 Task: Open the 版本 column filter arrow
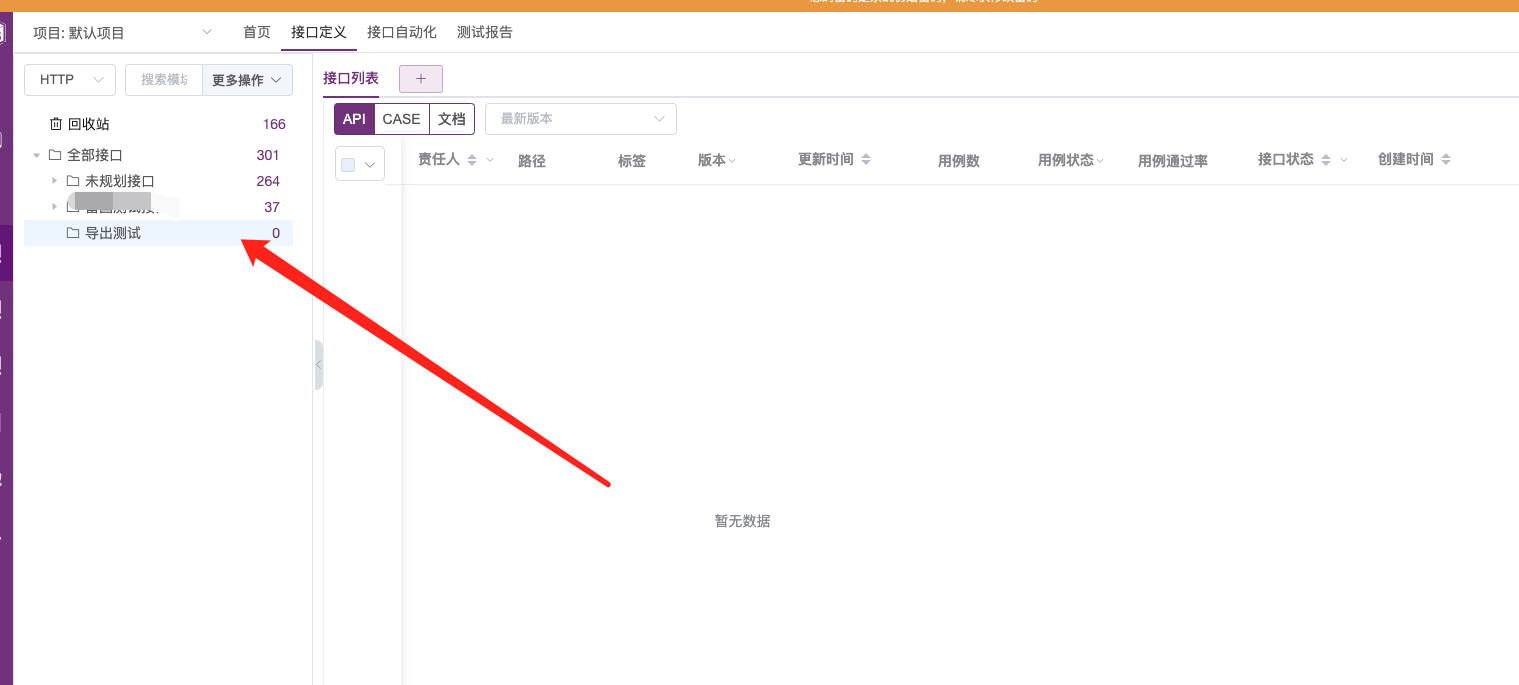[x=732, y=160]
